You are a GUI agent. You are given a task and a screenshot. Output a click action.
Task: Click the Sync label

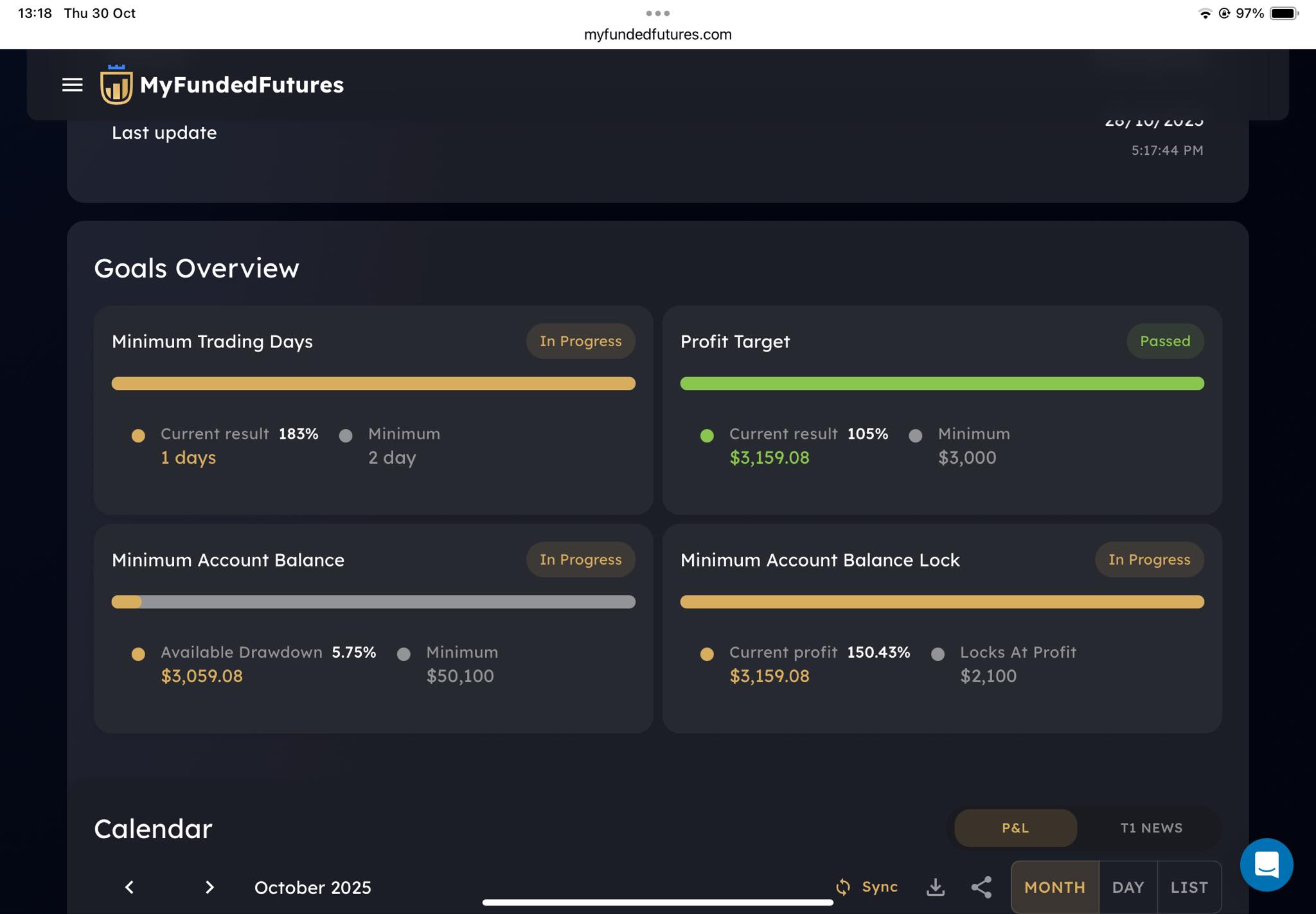(880, 887)
